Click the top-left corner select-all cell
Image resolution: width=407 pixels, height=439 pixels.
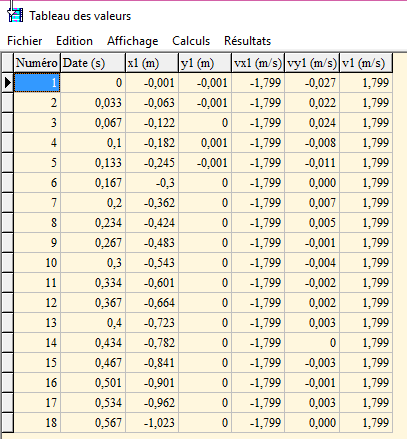[7, 63]
